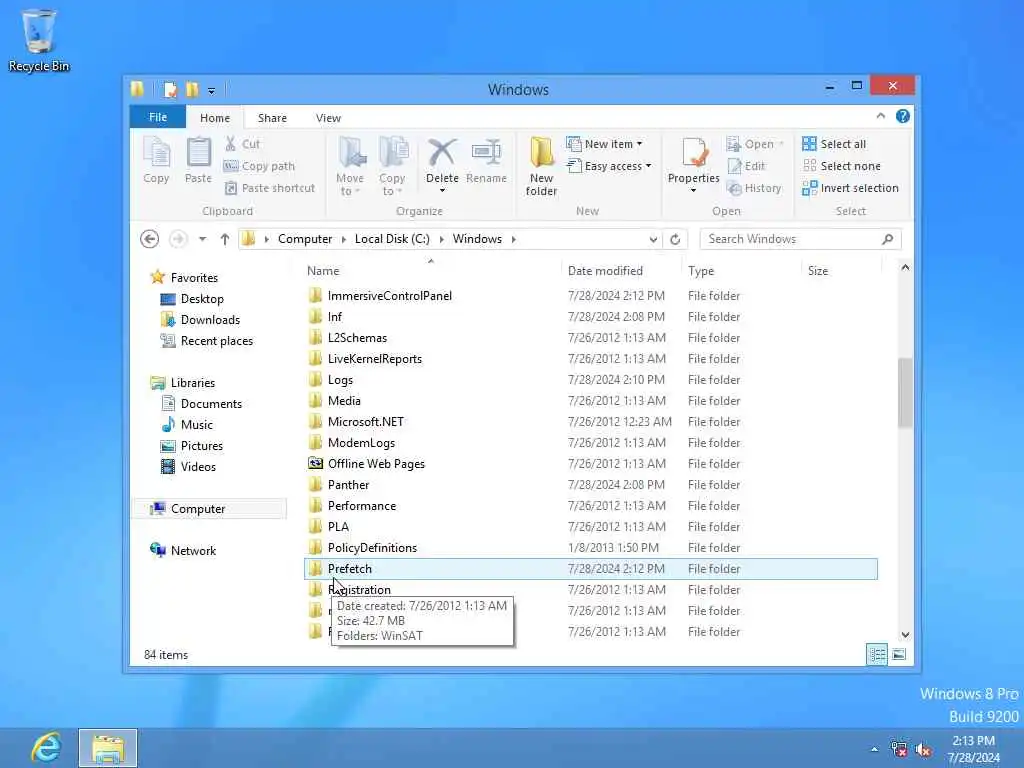Click Copy path in the Clipboard group
Viewport: 1024px width, 768px height.
[x=259, y=166]
